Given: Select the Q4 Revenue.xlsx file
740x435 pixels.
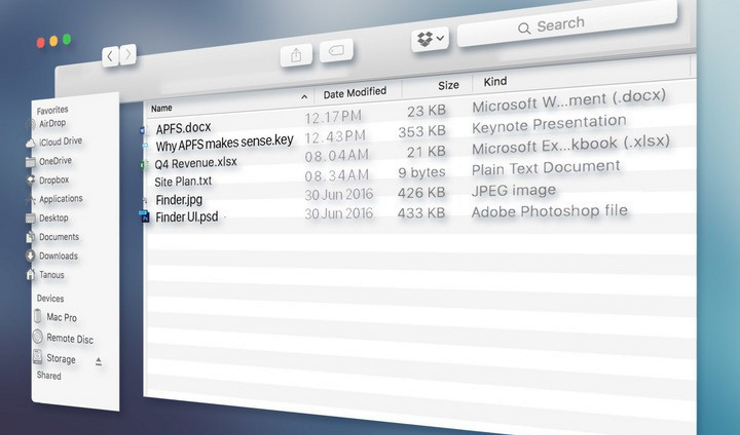Looking at the screenshot, I should [x=195, y=162].
